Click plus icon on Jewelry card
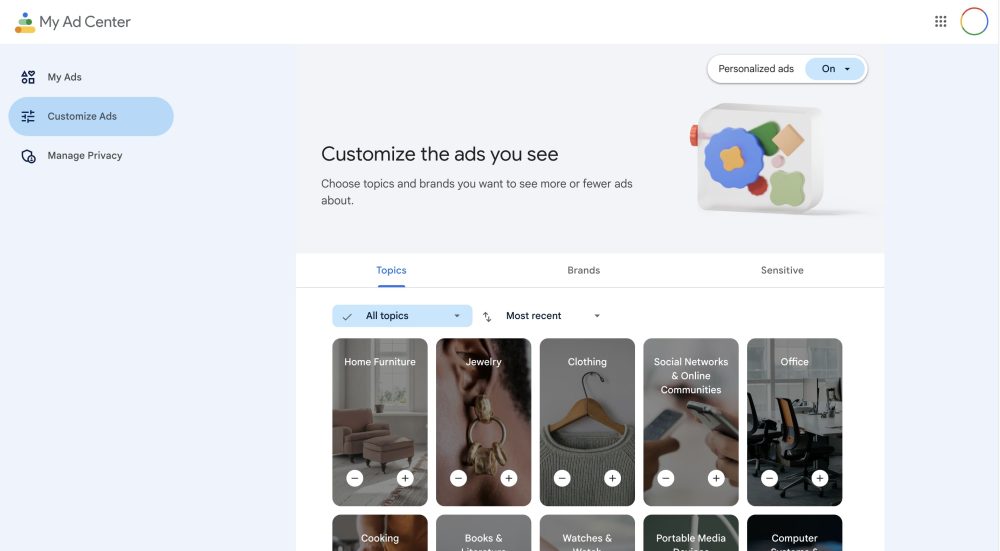 click(508, 478)
